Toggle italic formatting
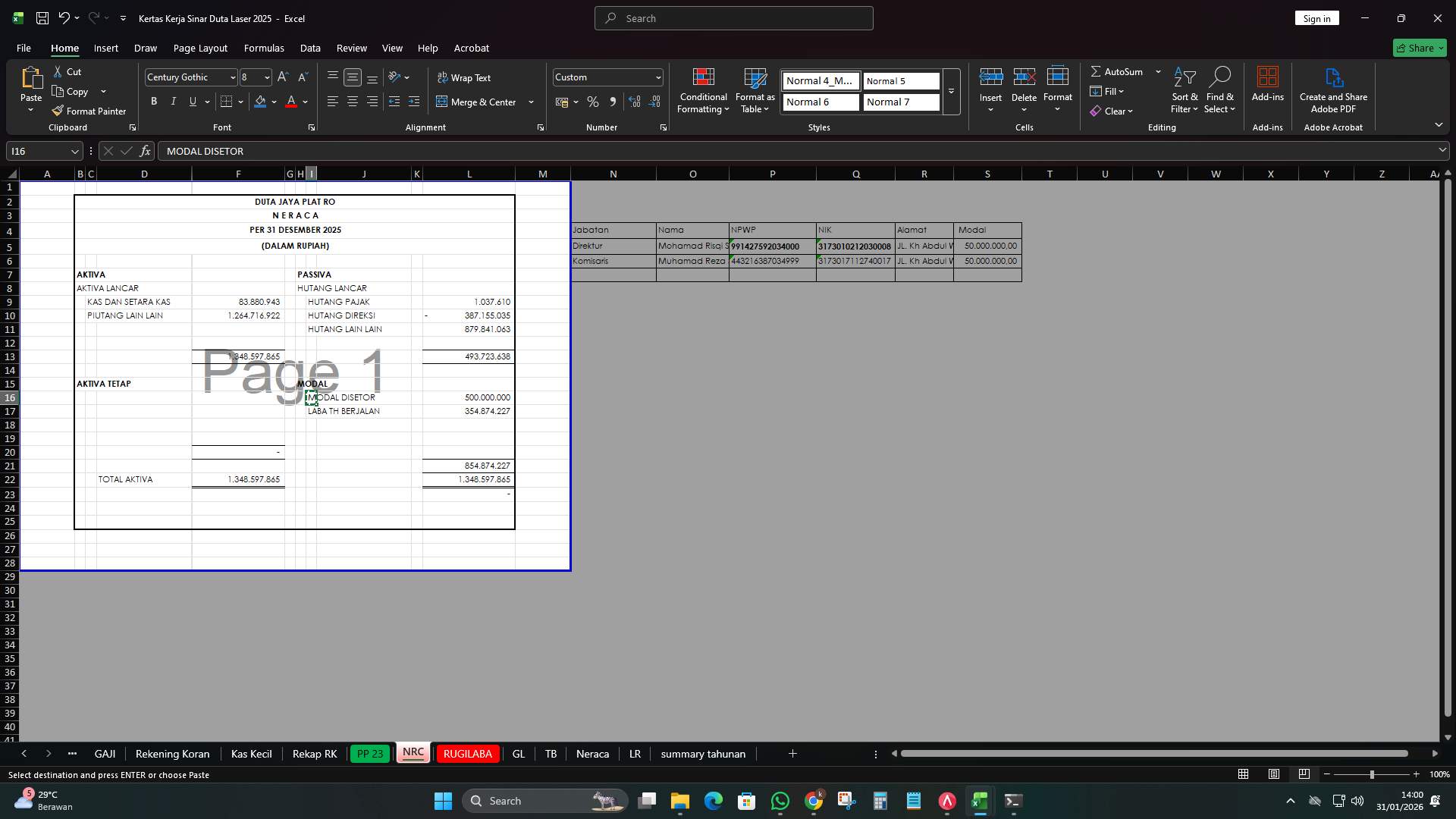Image resolution: width=1456 pixels, height=819 pixels. pyautogui.click(x=173, y=101)
